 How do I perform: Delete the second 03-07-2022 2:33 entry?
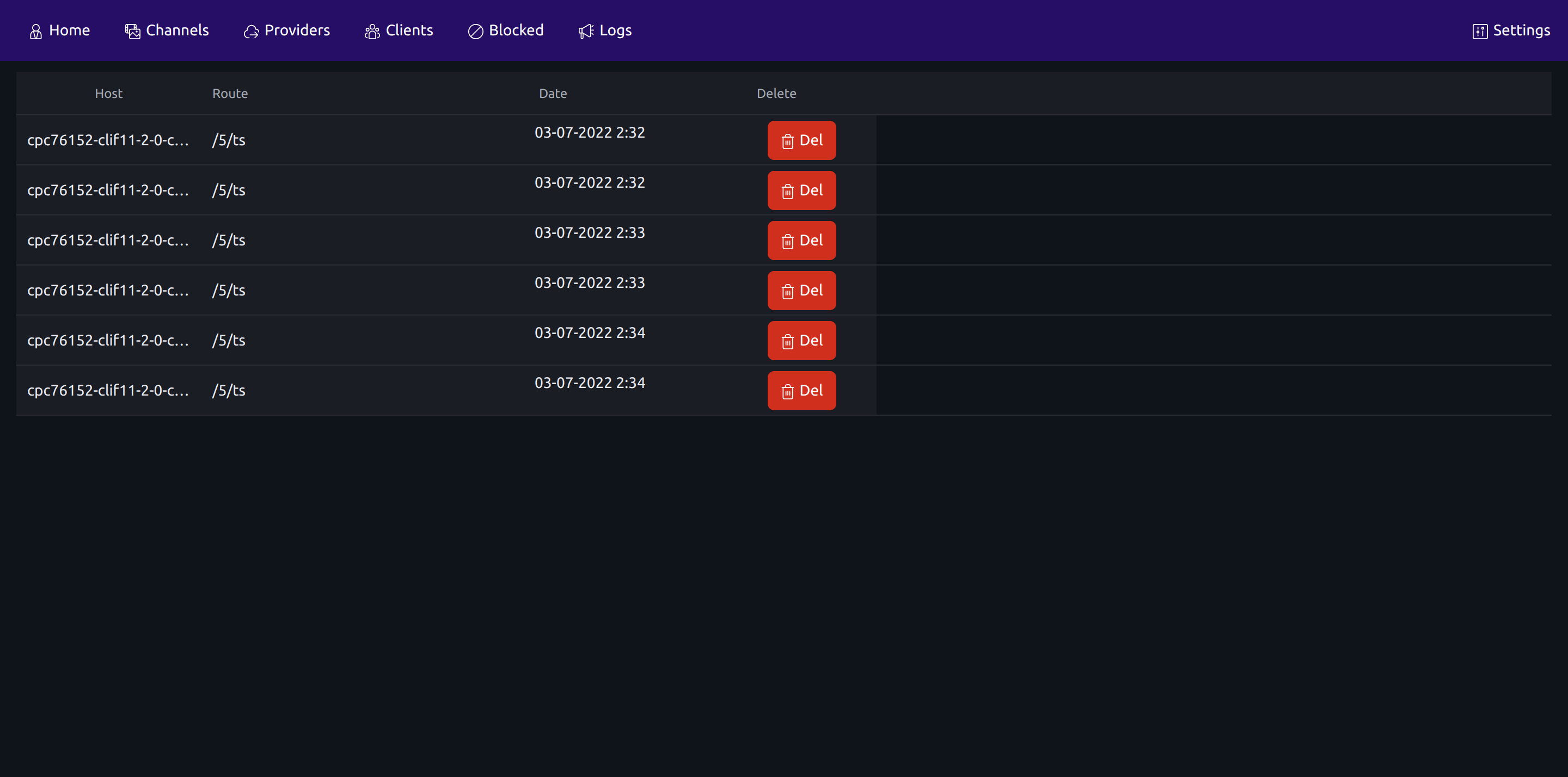pos(801,290)
